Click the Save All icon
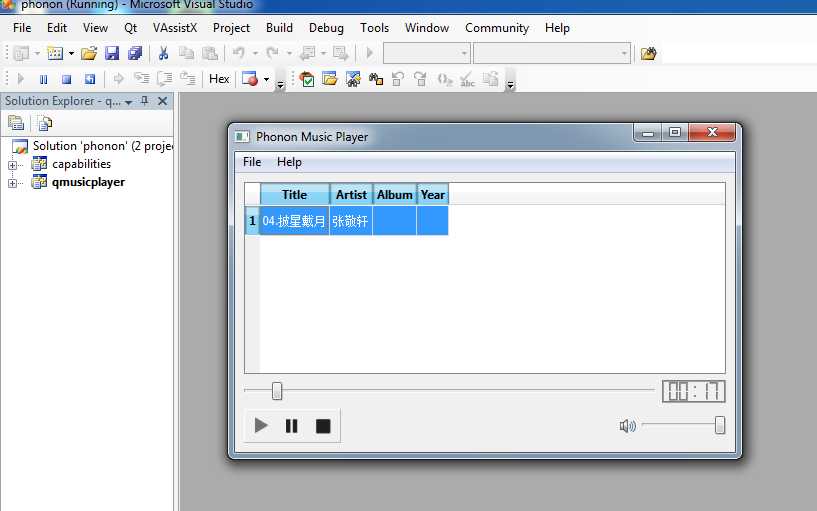This screenshot has height=511, width=817. tap(135, 53)
